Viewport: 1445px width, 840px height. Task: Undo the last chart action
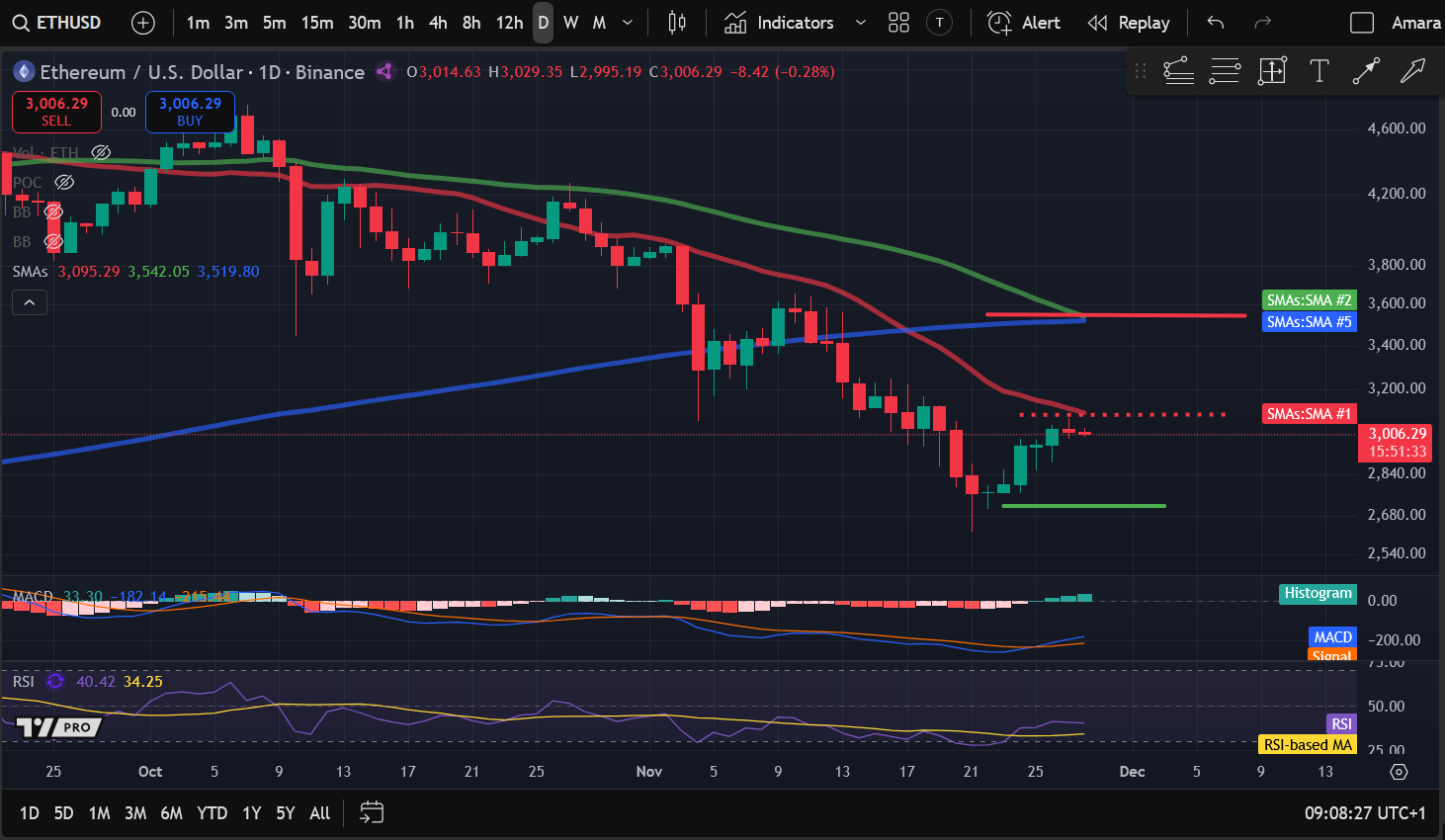1214,22
